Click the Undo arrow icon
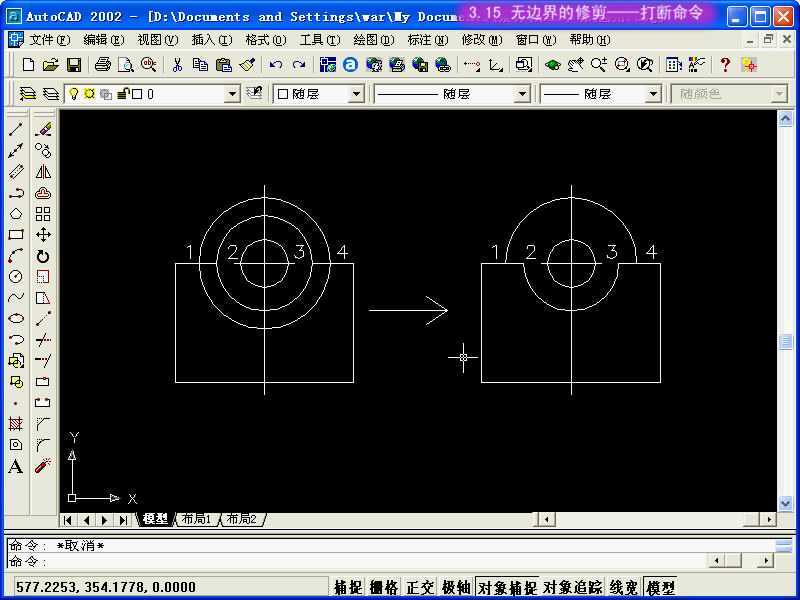 (x=276, y=65)
